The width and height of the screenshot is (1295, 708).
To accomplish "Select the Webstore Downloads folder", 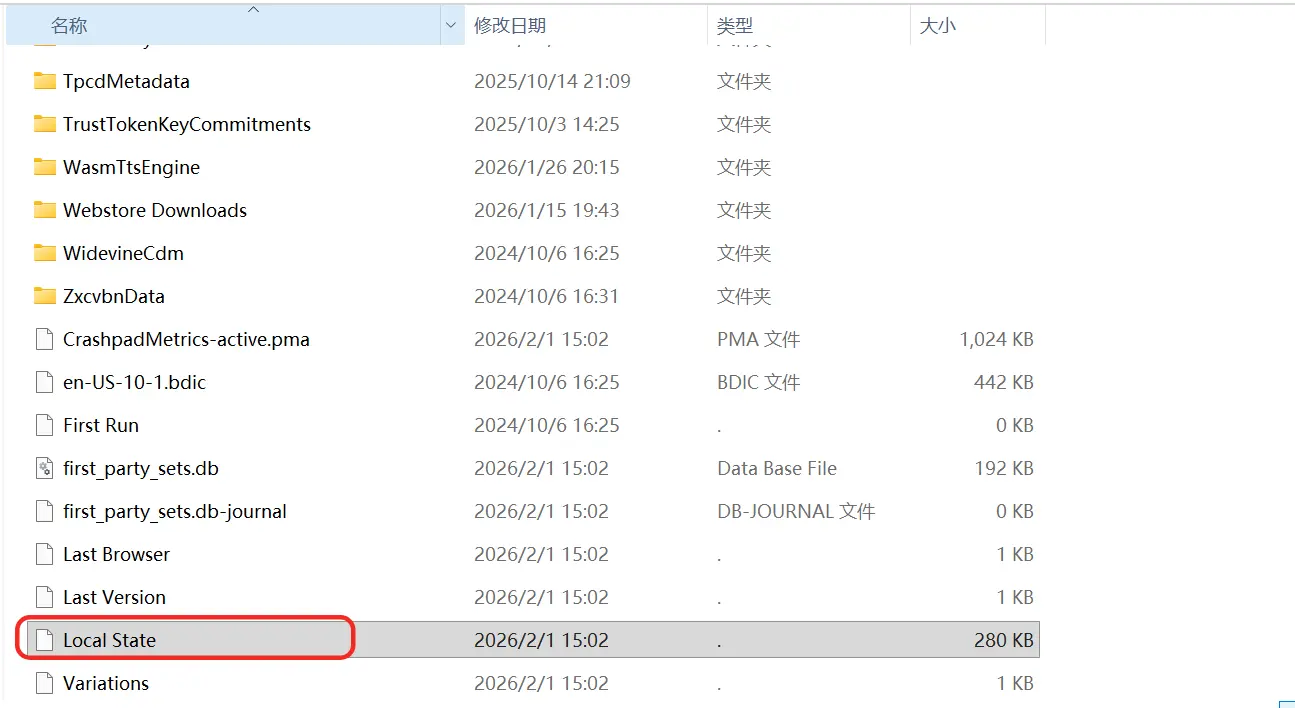I will (x=153, y=210).
